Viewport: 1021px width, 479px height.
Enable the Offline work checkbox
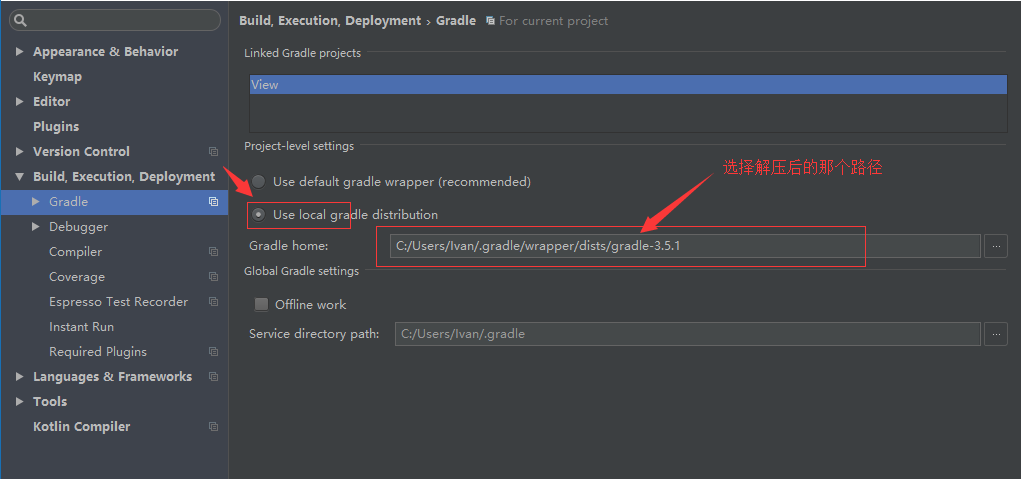click(x=261, y=304)
